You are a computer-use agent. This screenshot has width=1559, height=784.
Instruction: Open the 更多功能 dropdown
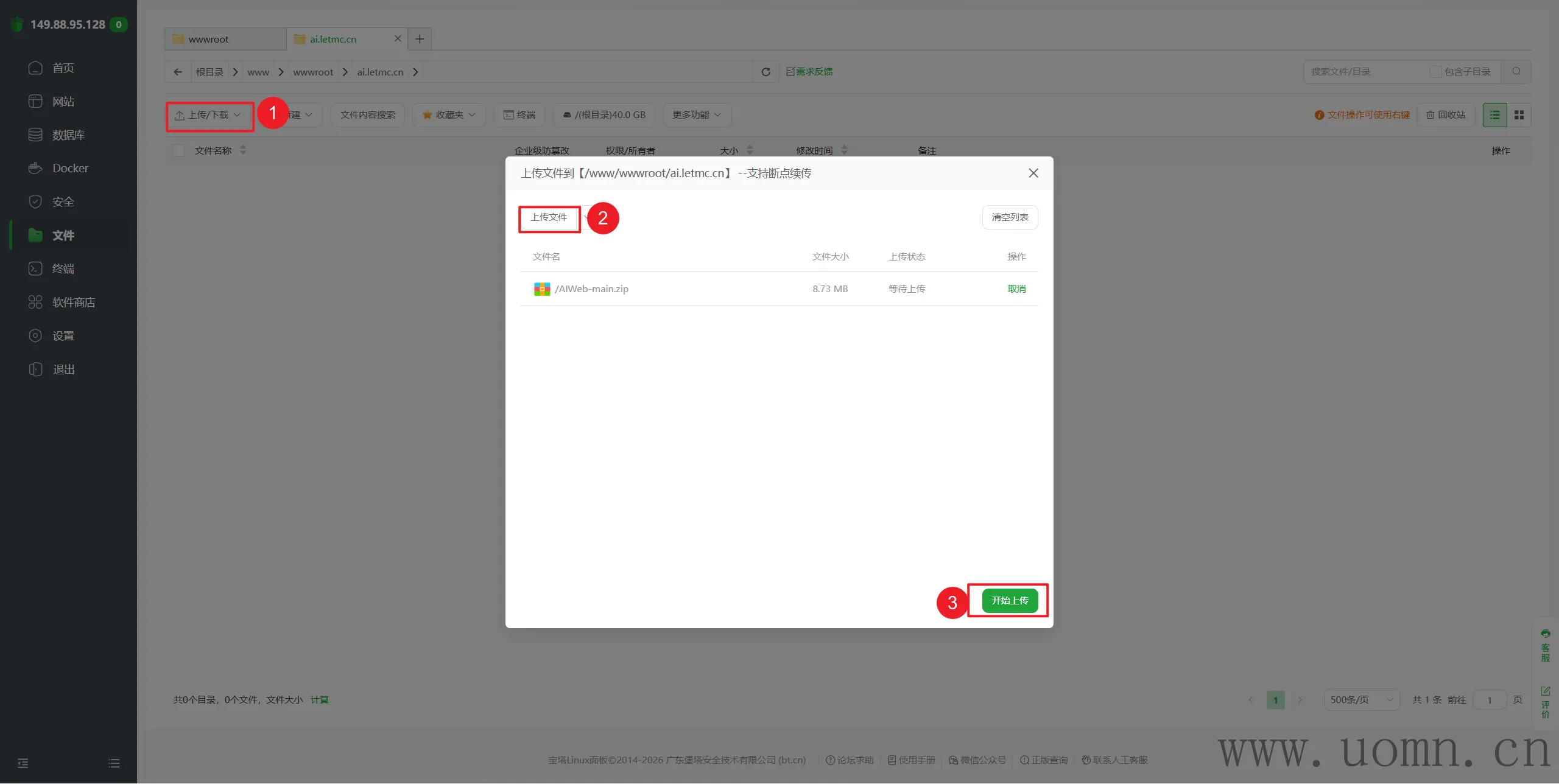point(697,115)
